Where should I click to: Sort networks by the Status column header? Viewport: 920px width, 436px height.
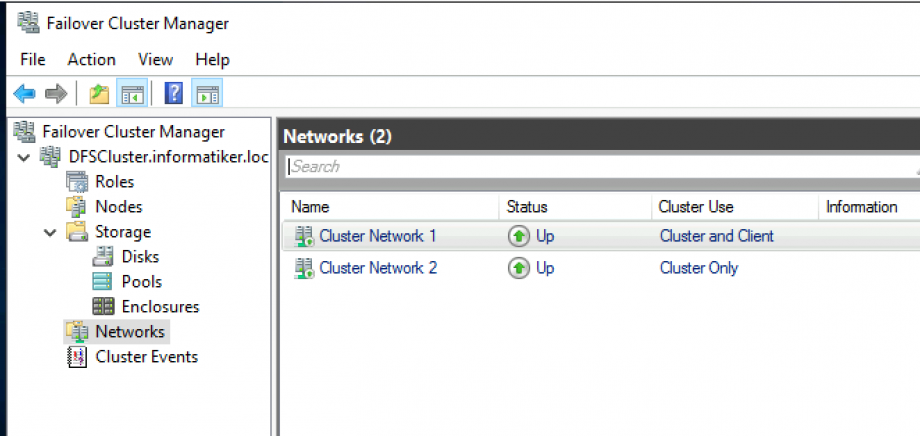coord(527,207)
